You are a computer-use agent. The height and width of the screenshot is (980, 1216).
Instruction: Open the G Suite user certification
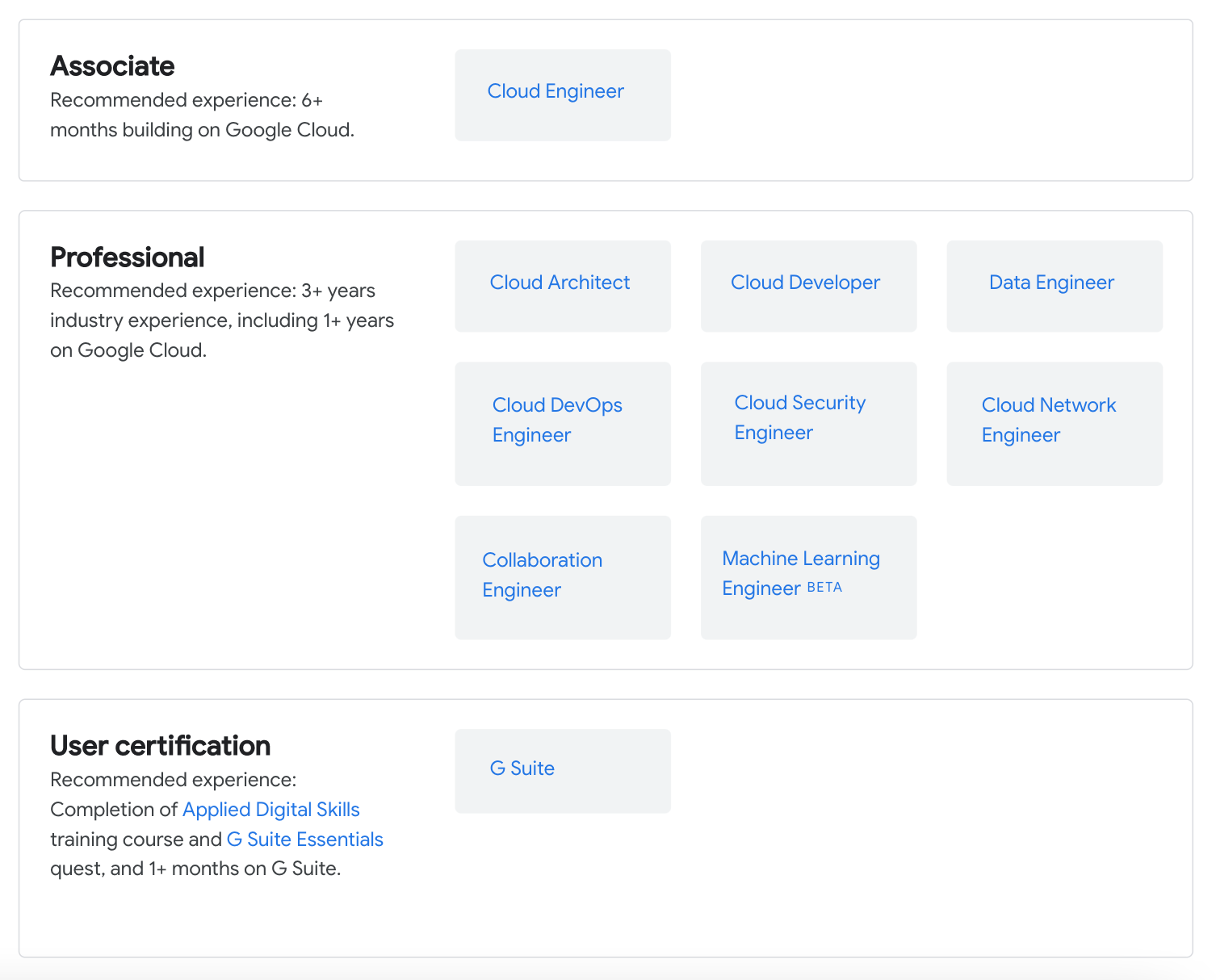click(x=563, y=771)
